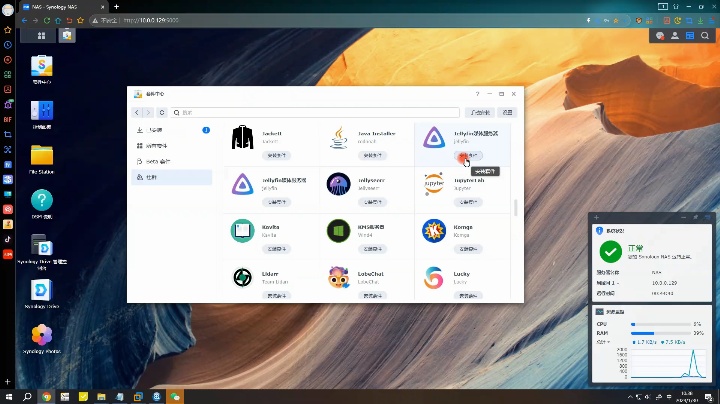The image size is (720, 404).
Task: Install the Java Installer package
Action: click(372, 156)
